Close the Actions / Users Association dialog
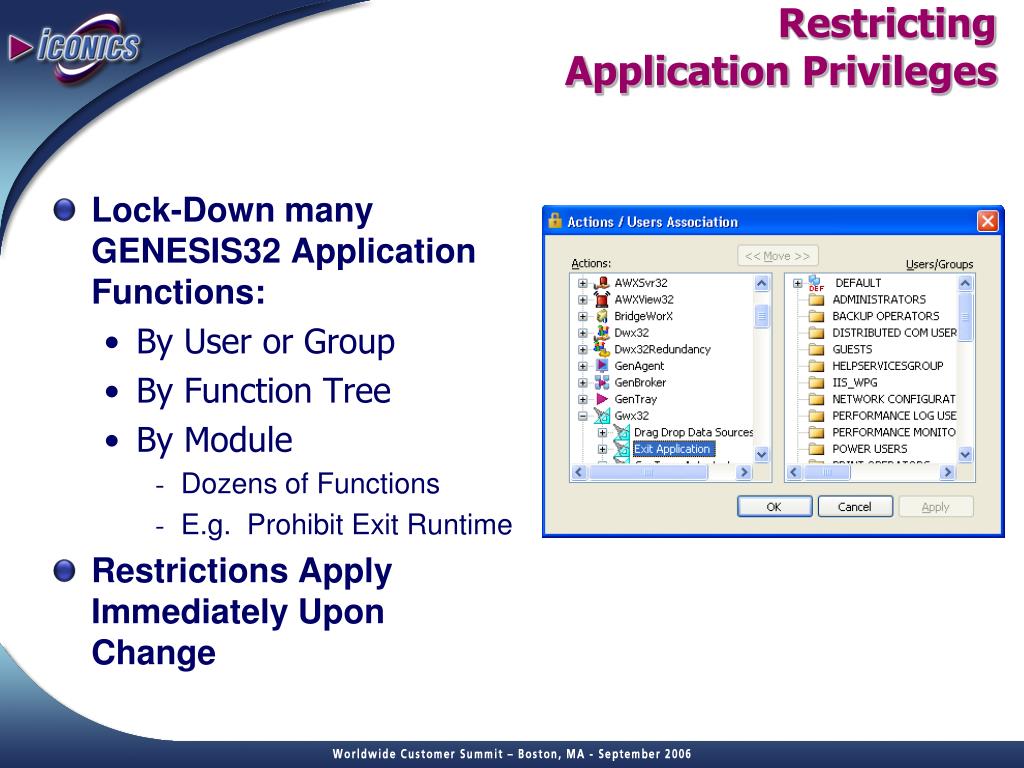 click(987, 221)
